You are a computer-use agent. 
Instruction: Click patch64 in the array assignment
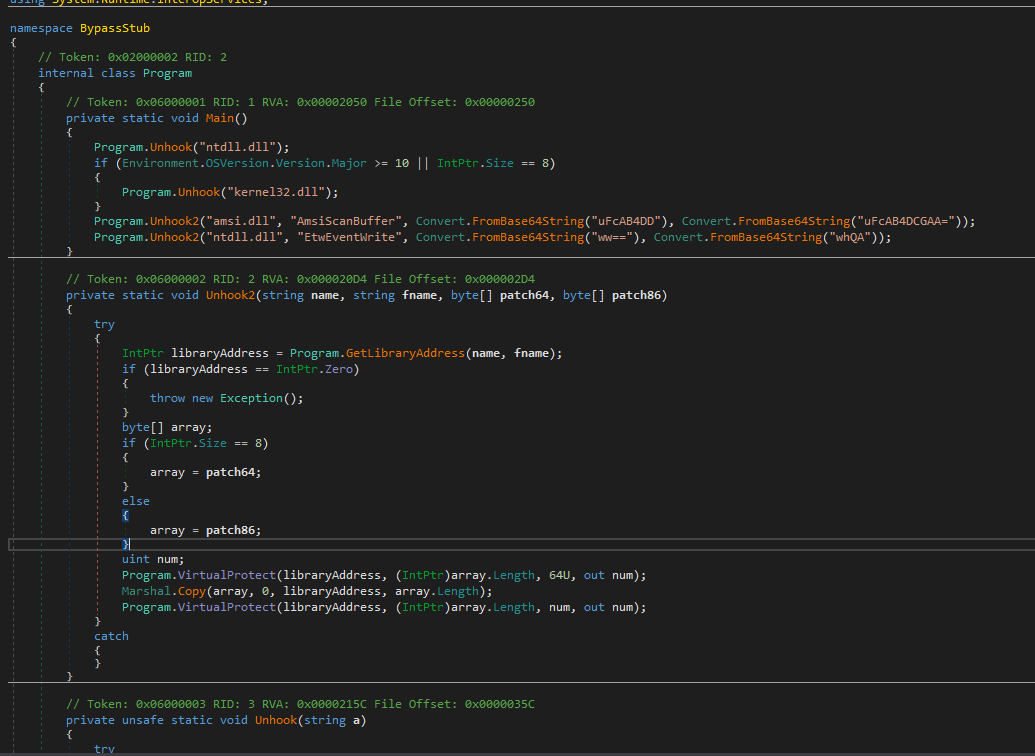(x=230, y=472)
